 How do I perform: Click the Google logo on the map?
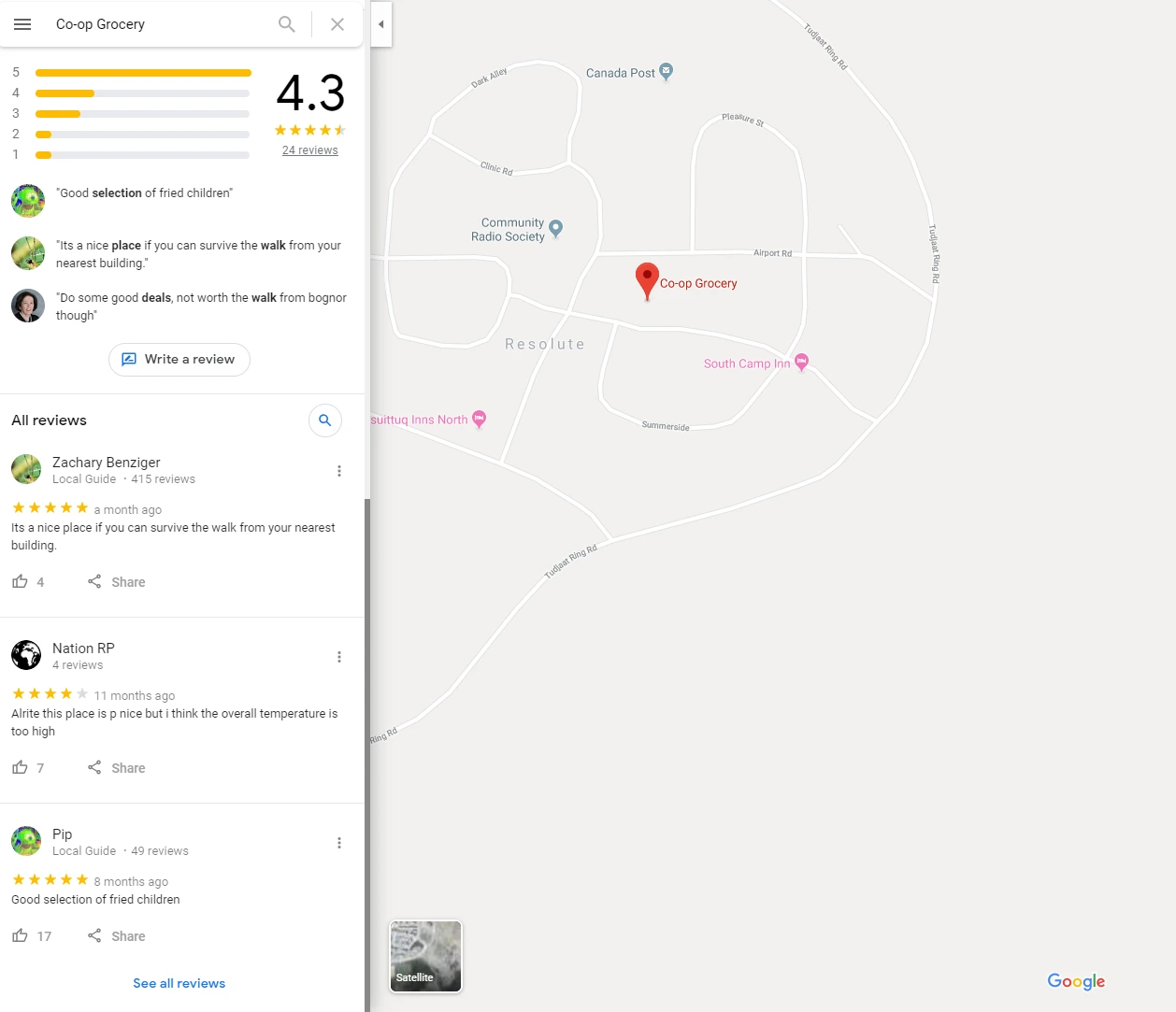[x=1076, y=981]
